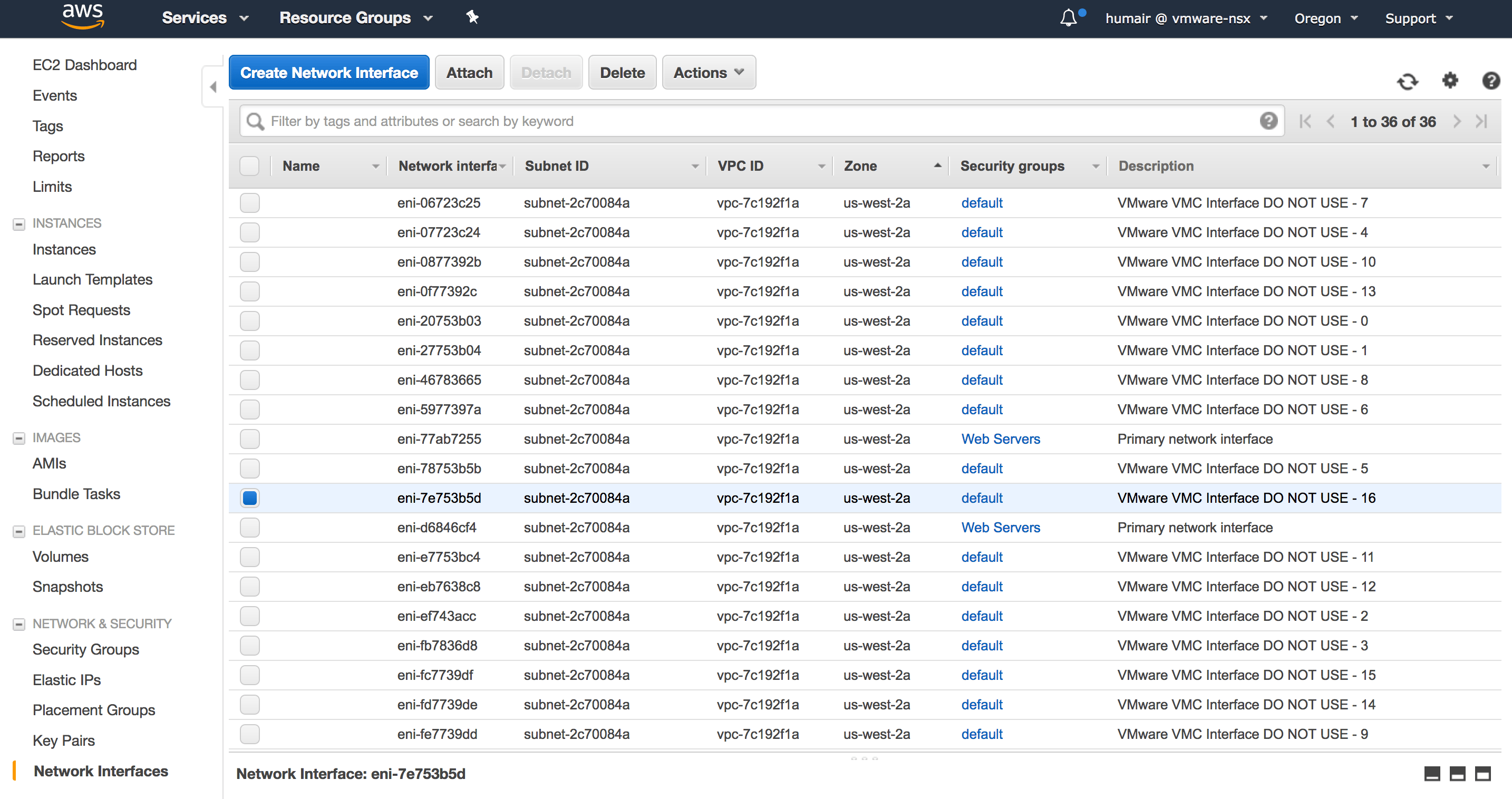Set details pane to half height
The width and height of the screenshot is (1512, 799).
click(1457, 774)
